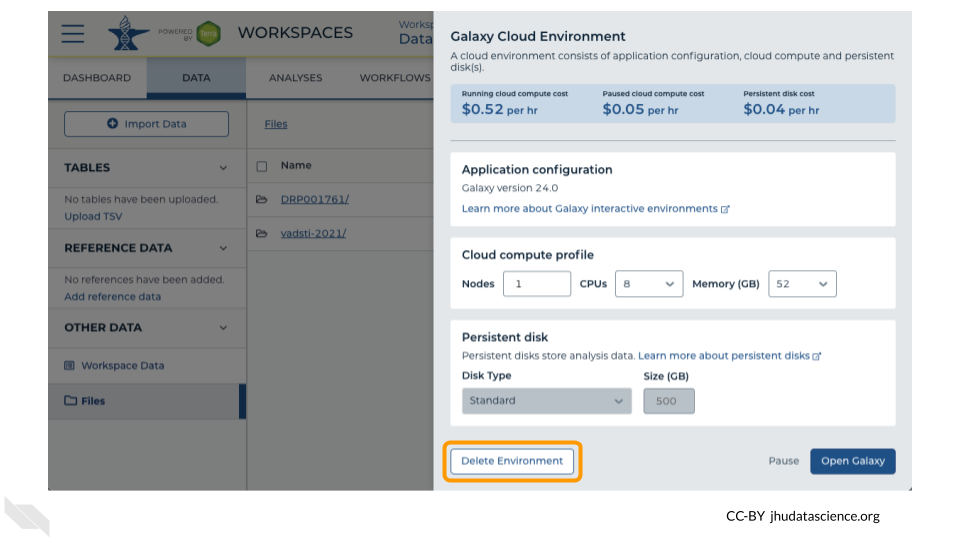Click the Size (GB) field
Screen dimensions: 960x540
tap(669, 401)
